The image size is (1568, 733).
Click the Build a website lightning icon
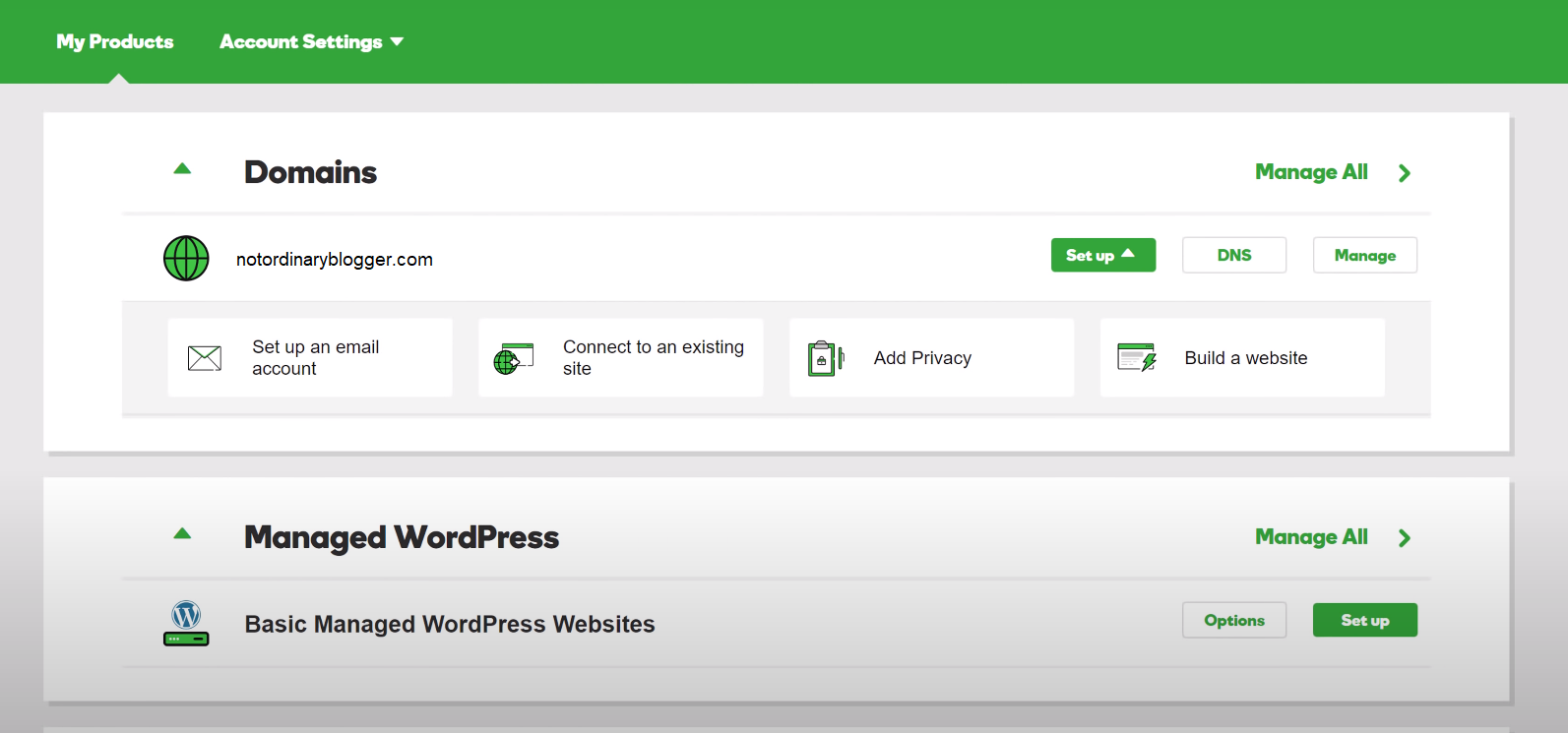1137,357
